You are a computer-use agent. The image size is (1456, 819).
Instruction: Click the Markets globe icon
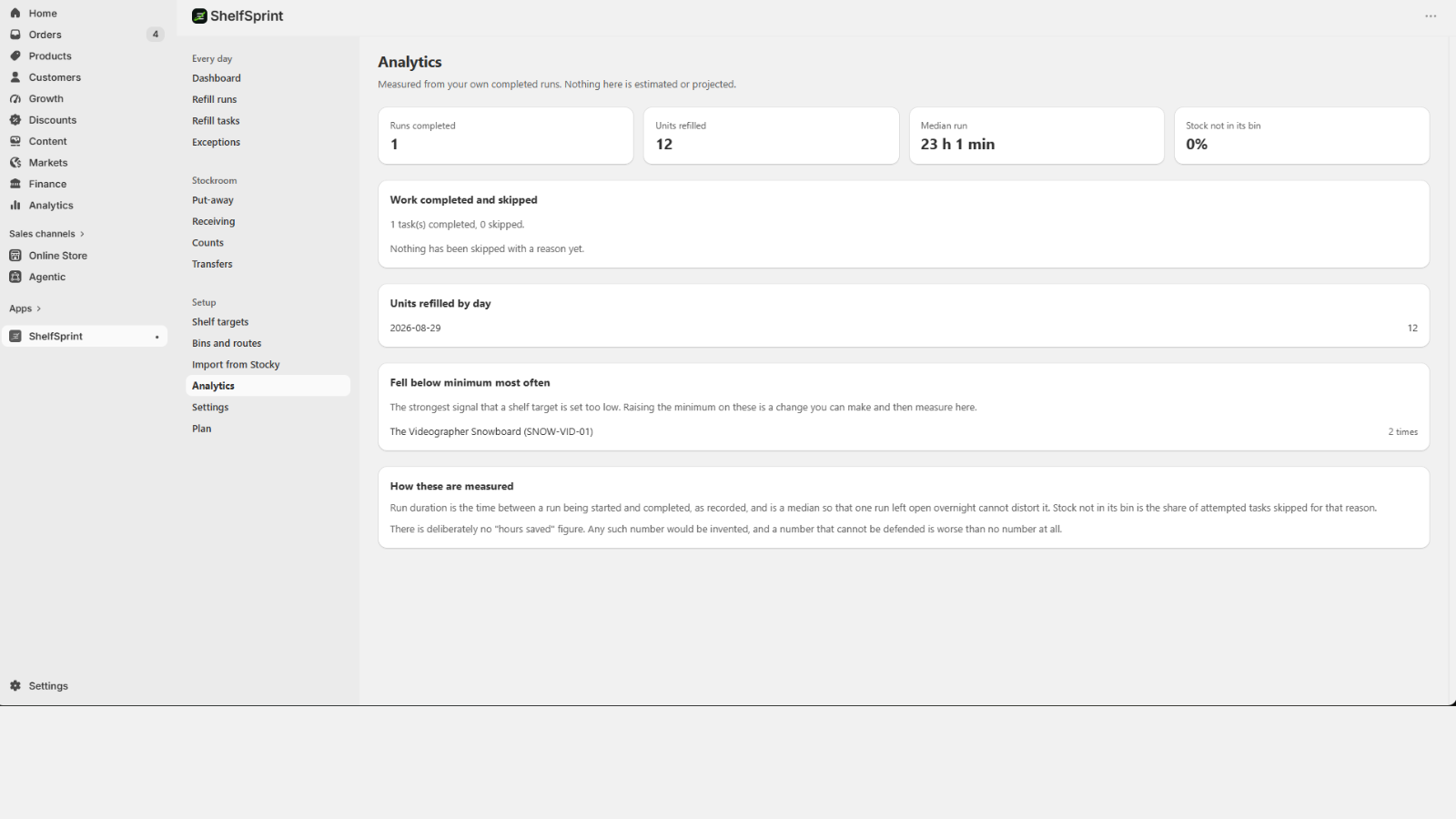pyautogui.click(x=15, y=163)
